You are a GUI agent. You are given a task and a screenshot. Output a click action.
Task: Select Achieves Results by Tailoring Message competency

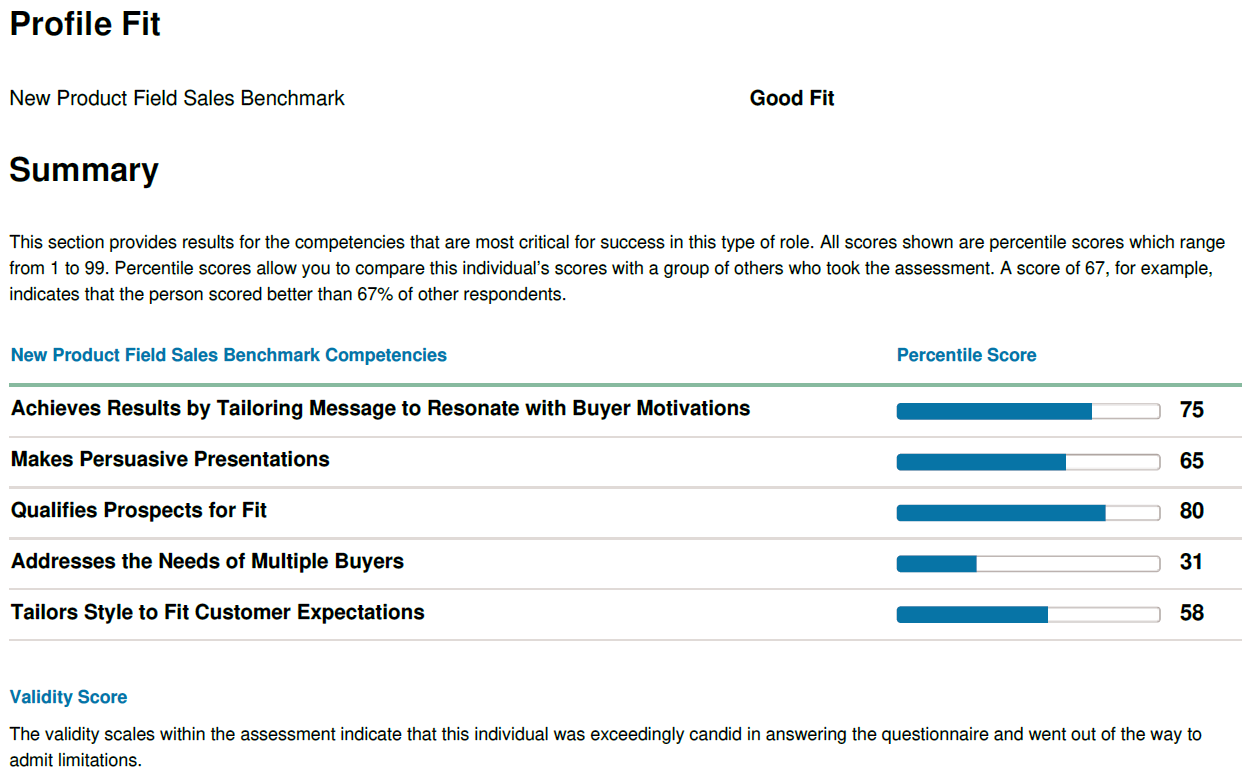click(381, 408)
